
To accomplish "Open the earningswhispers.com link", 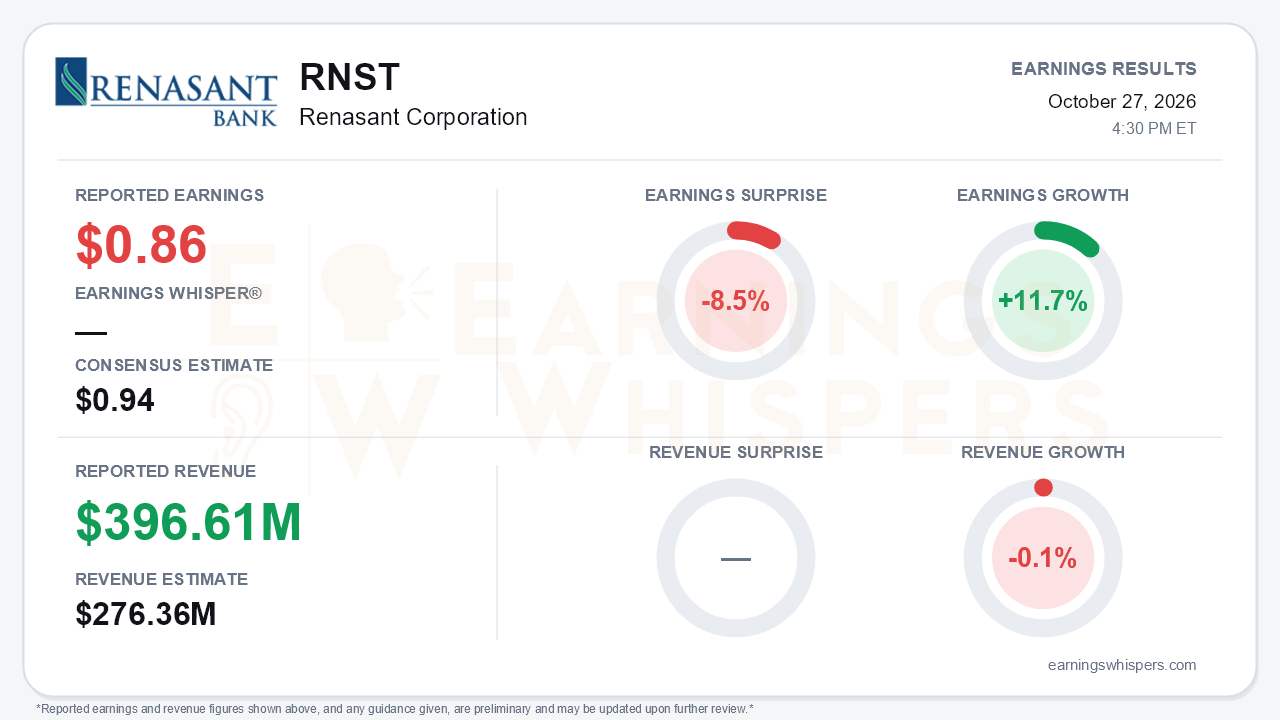I will (1122, 665).
